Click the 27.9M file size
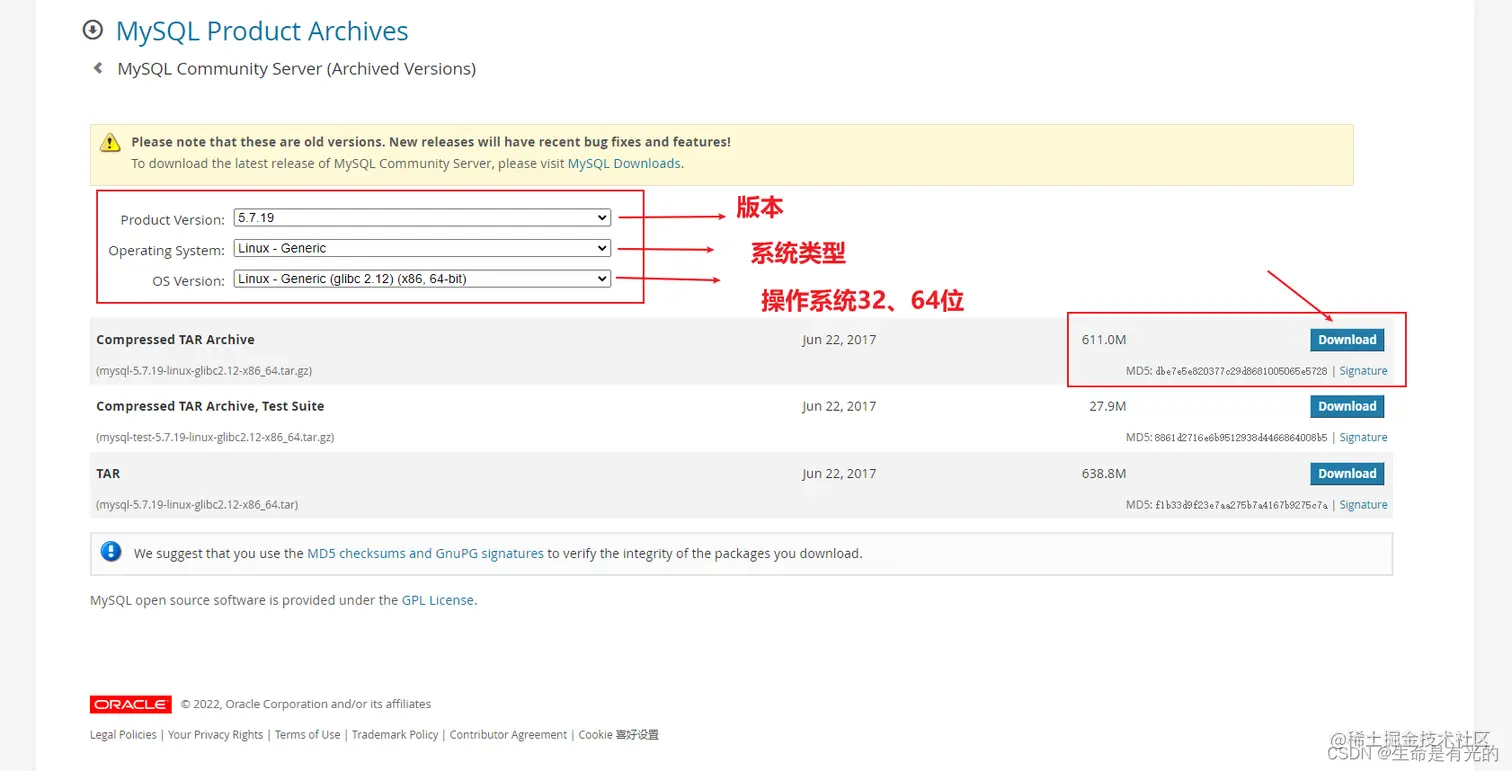This screenshot has height=771, width=1512. coord(1108,407)
